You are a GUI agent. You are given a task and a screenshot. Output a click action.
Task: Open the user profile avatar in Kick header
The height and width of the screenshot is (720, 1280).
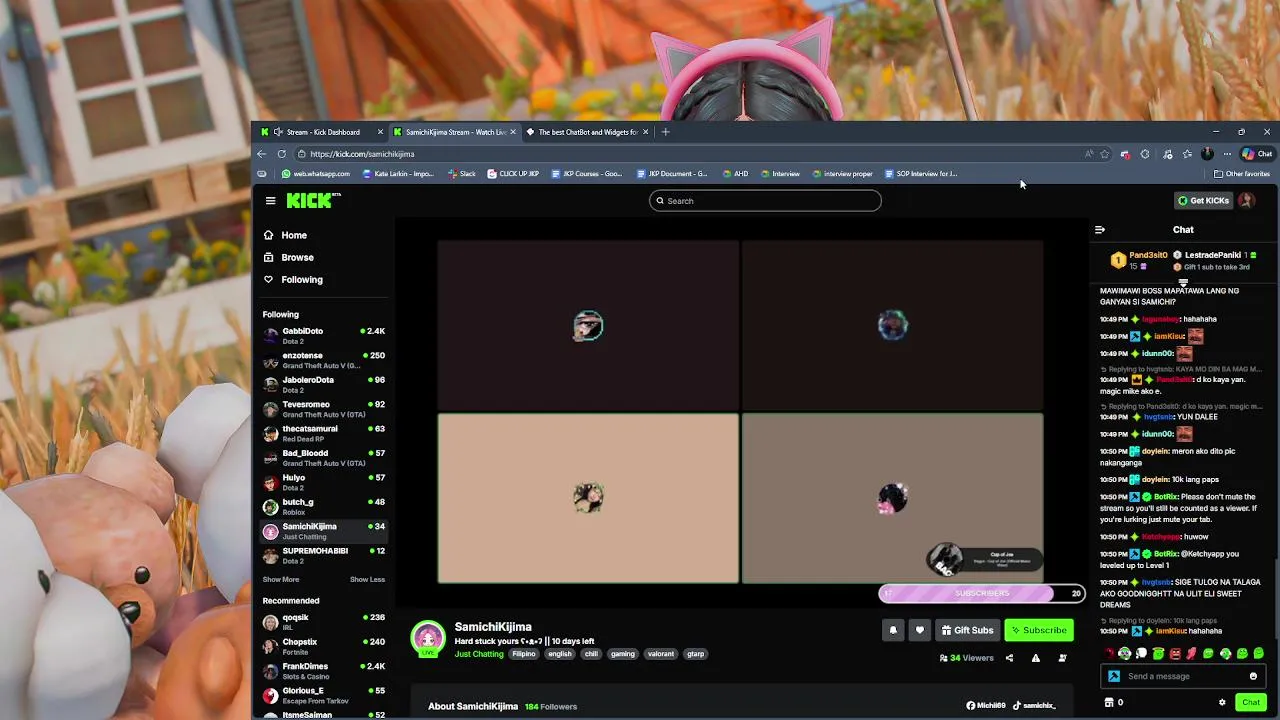click(1246, 200)
